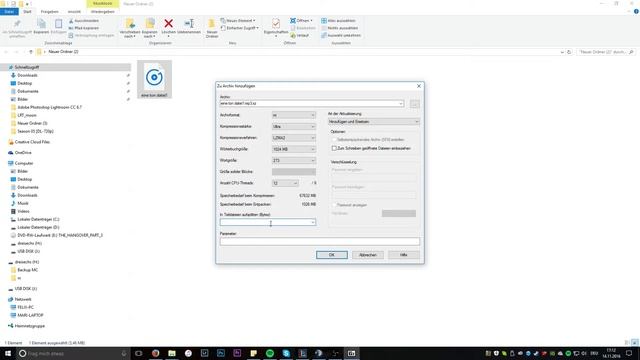The image size is (640, 360).
Task: Click the browse '...' button next to Archiv
Action: (414, 104)
